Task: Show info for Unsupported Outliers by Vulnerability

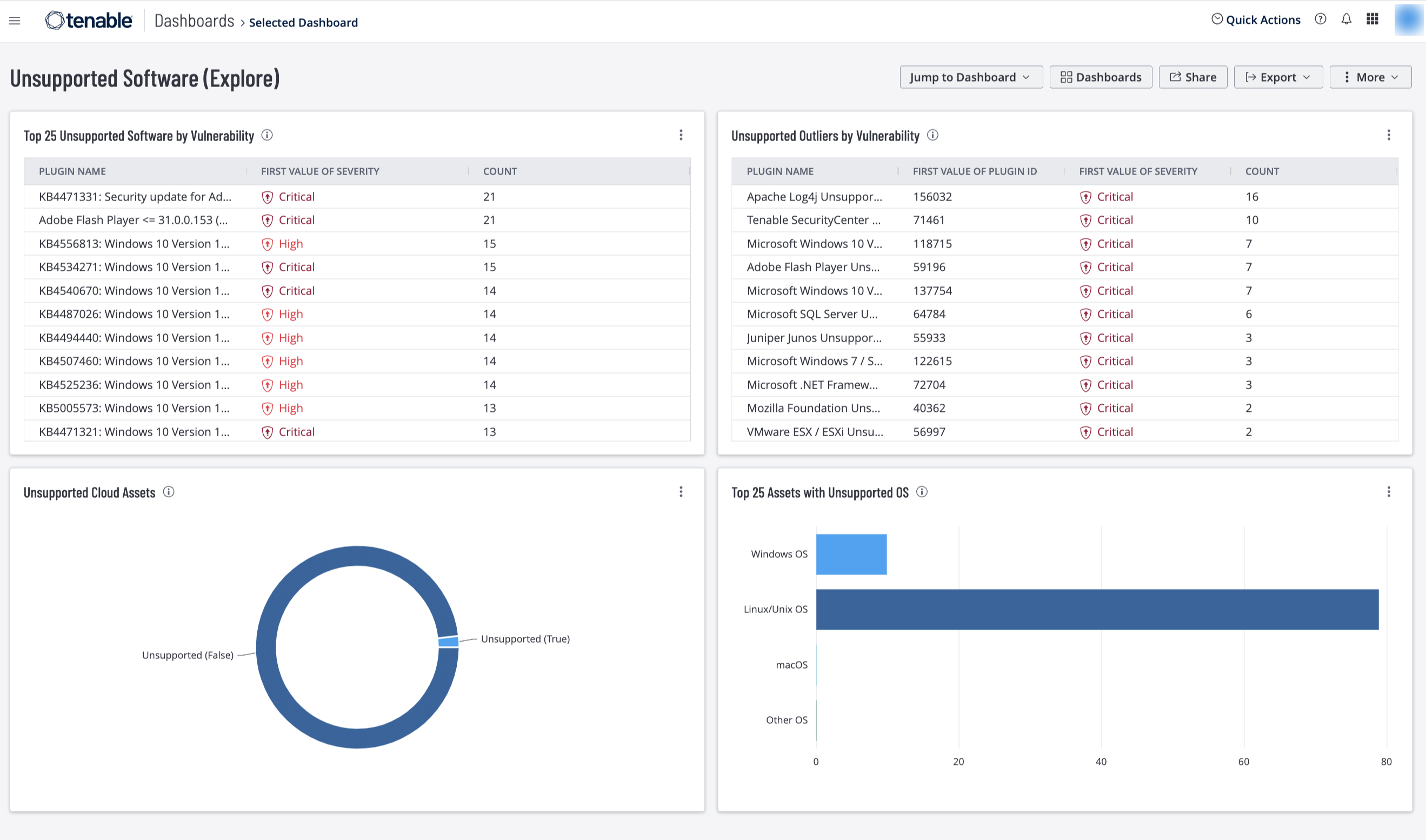Action: (x=932, y=135)
